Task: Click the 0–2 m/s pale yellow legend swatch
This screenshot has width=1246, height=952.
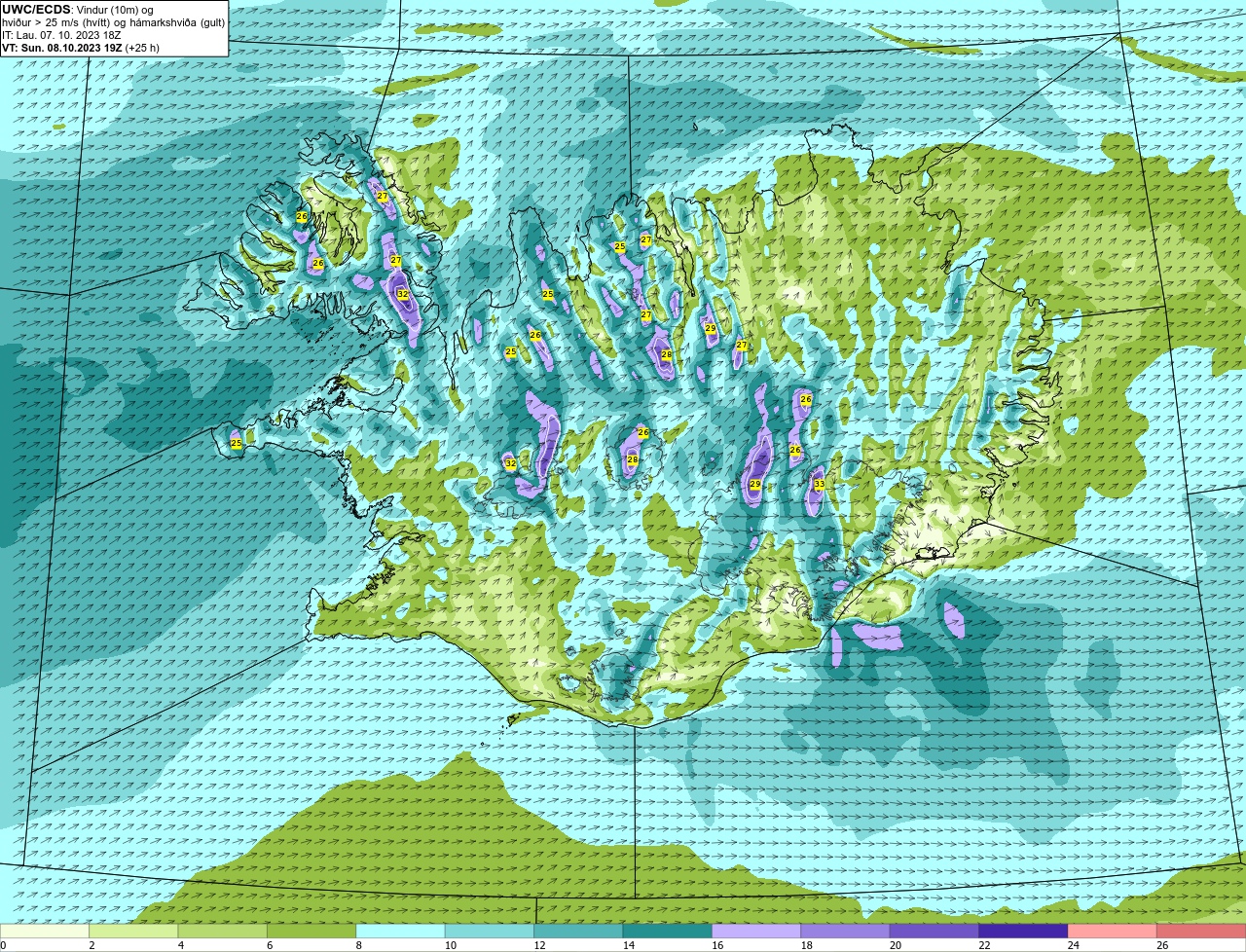Action: [45, 931]
